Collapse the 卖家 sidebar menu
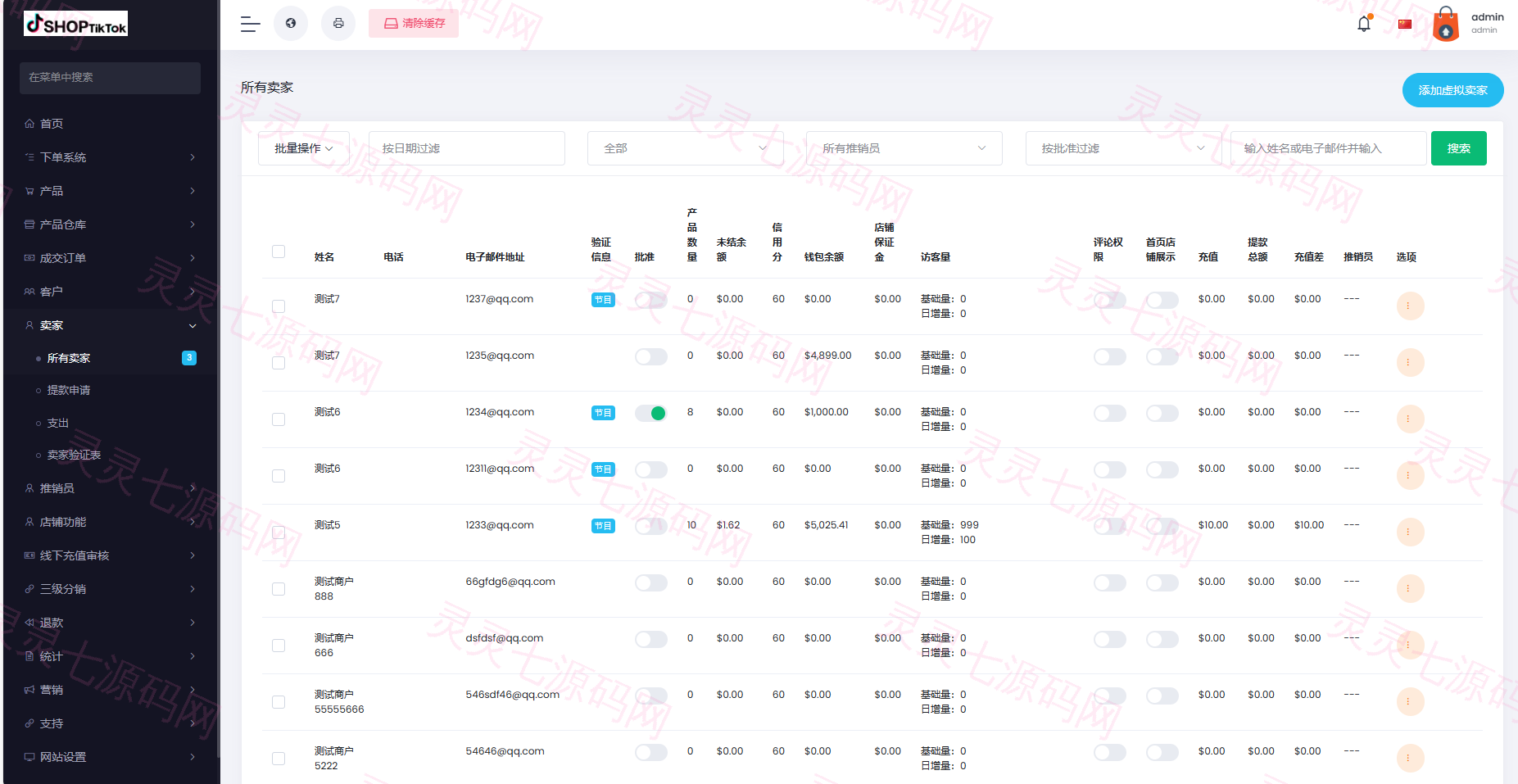The image size is (1518, 784). coord(111,325)
